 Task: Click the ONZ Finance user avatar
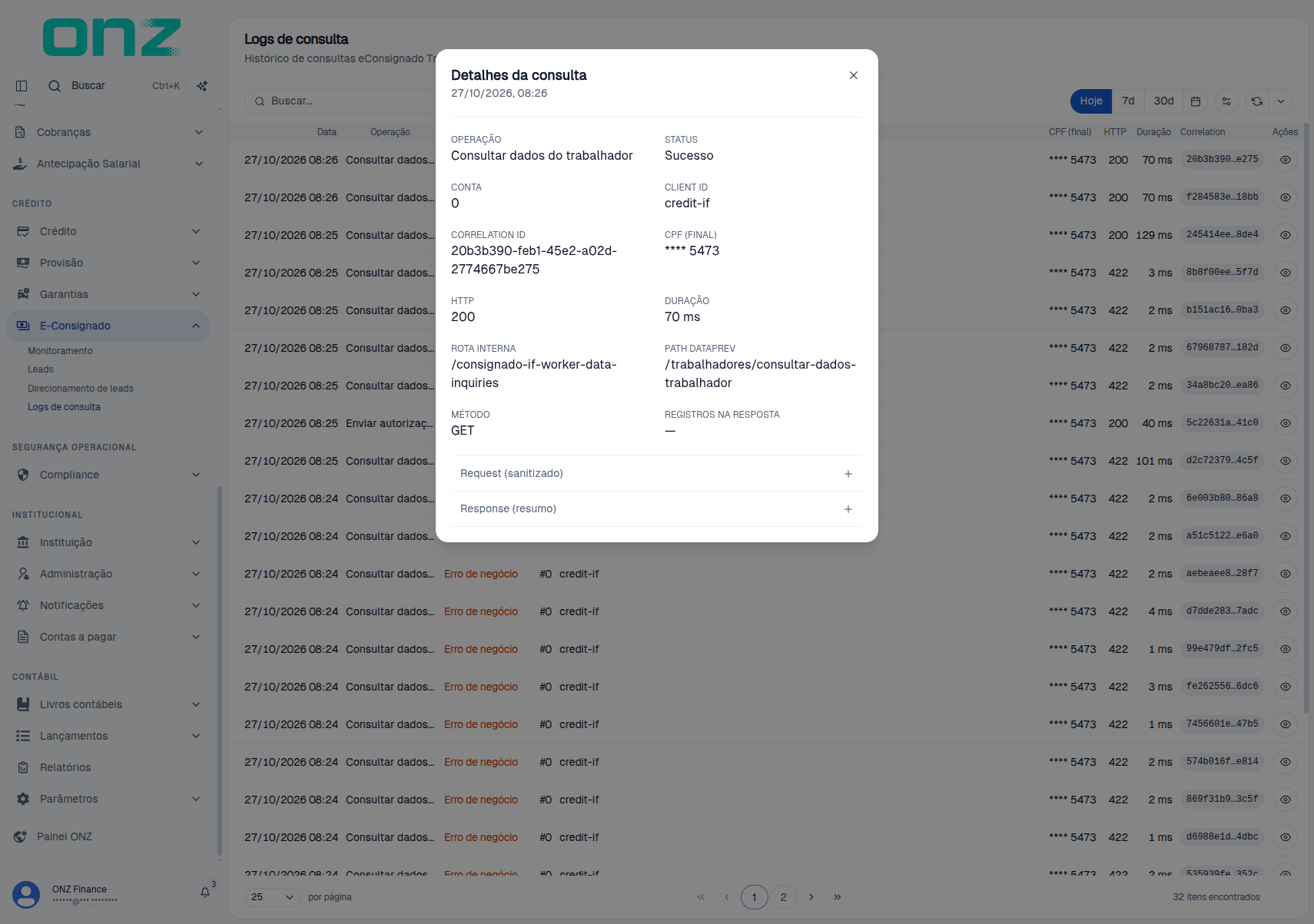tap(26, 895)
